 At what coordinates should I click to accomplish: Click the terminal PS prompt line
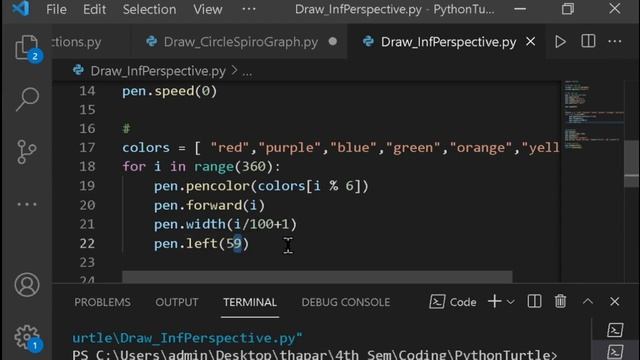(314, 354)
